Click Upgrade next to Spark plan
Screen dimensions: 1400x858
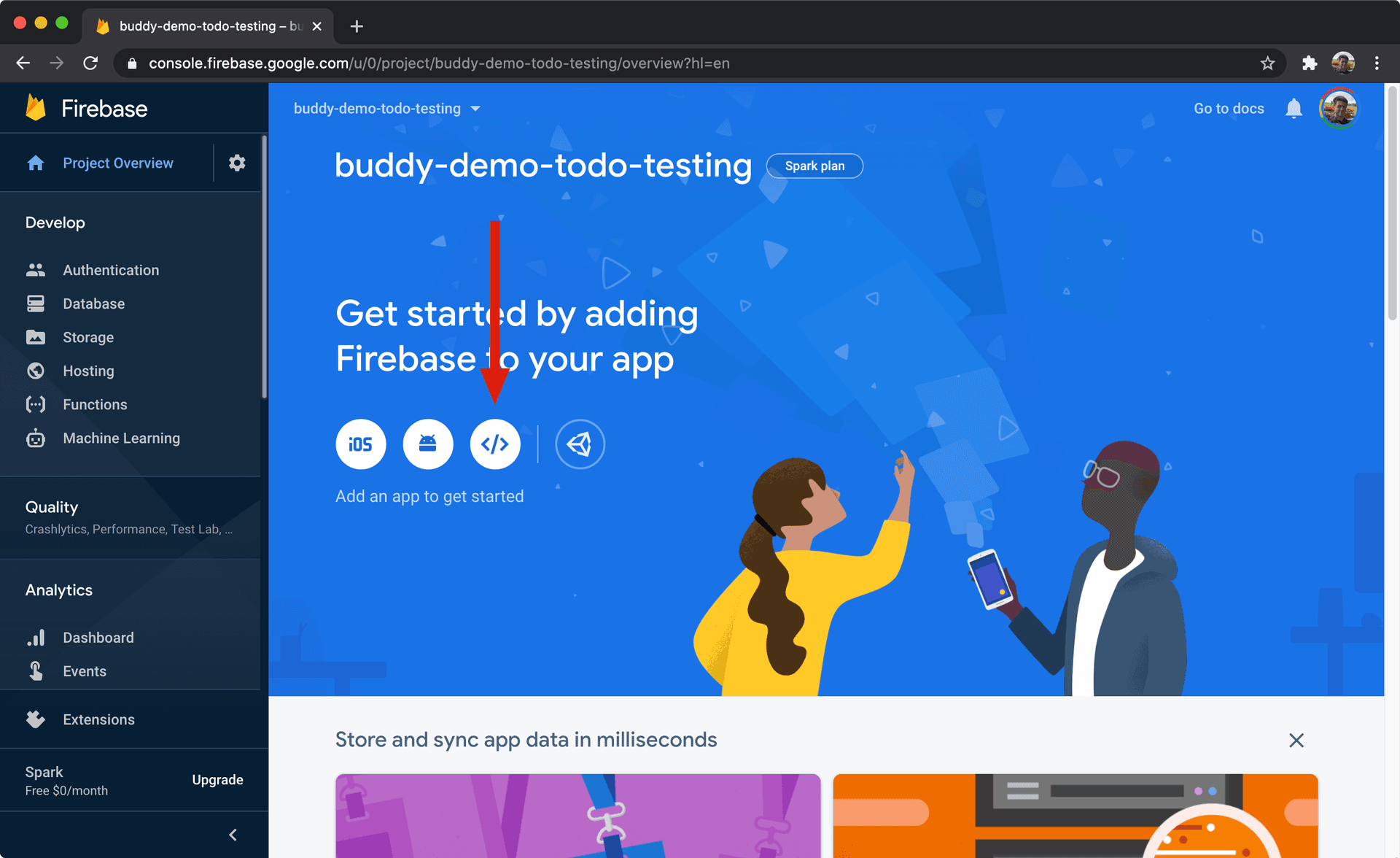coord(217,780)
